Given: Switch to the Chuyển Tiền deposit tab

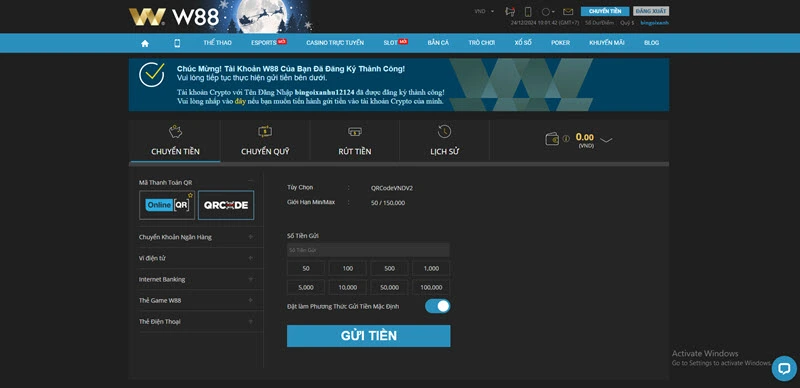Looking at the screenshot, I should coord(176,141).
